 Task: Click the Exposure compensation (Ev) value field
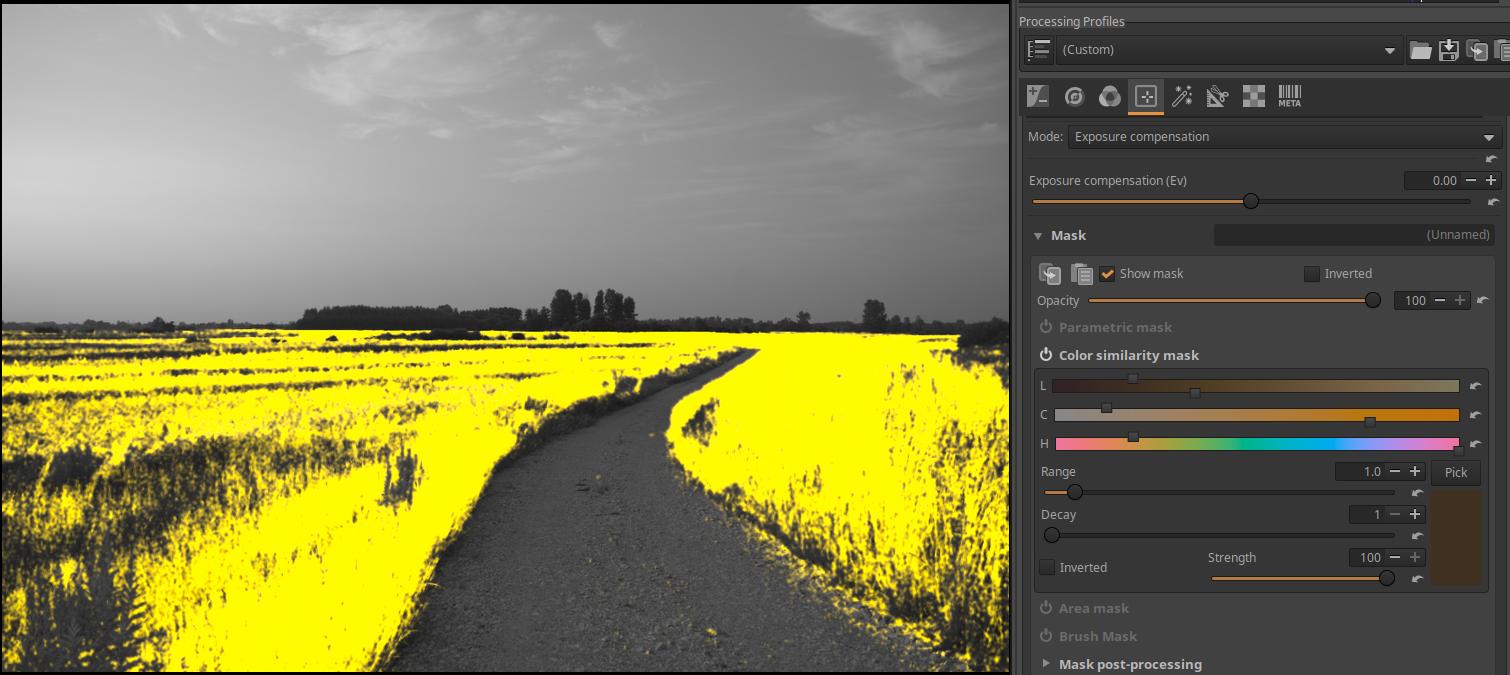coord(1431,181)
